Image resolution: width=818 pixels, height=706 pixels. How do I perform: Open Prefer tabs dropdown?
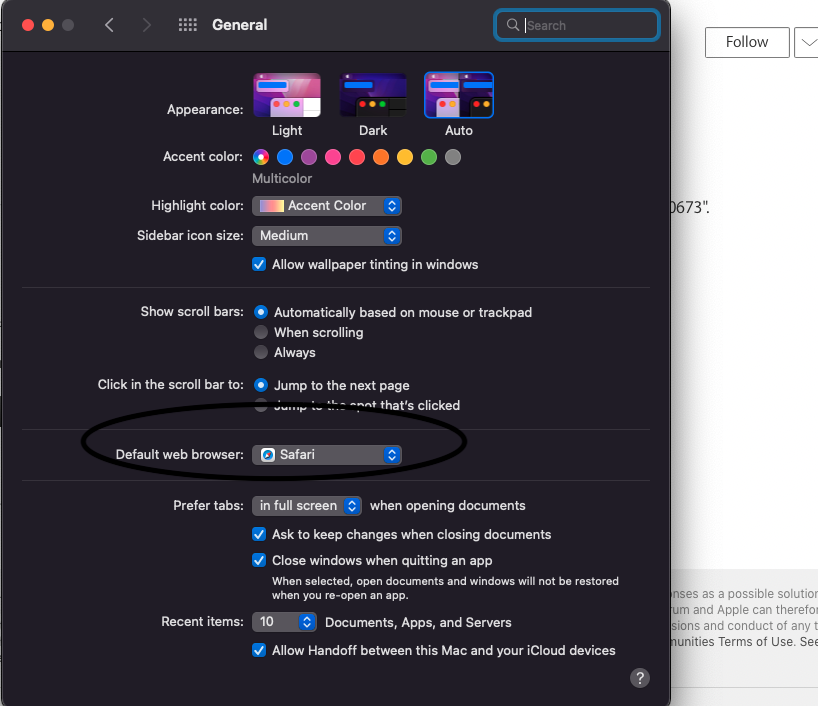pos(307,506)
